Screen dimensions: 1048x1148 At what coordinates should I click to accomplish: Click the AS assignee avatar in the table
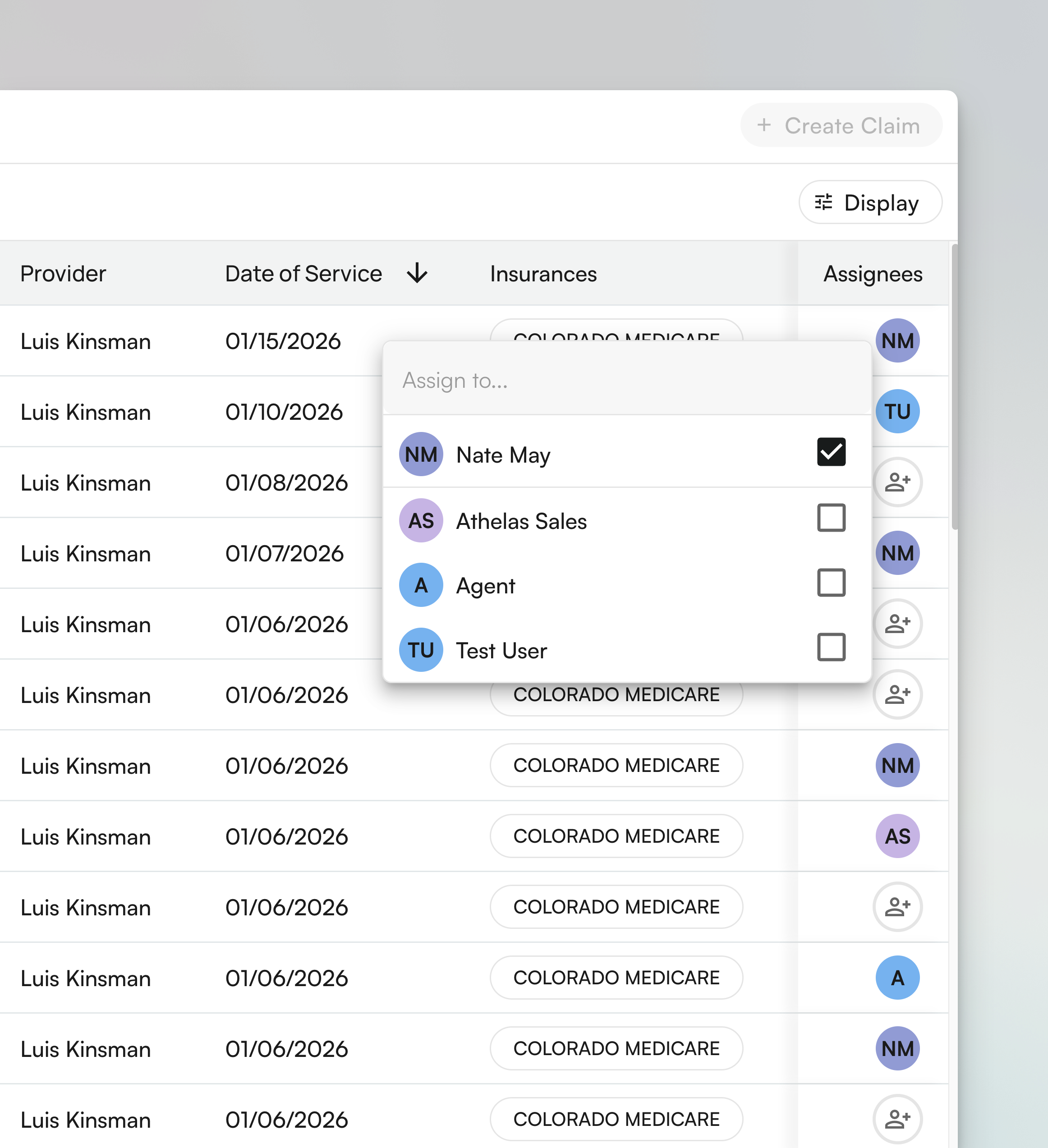tap(897, 836)
